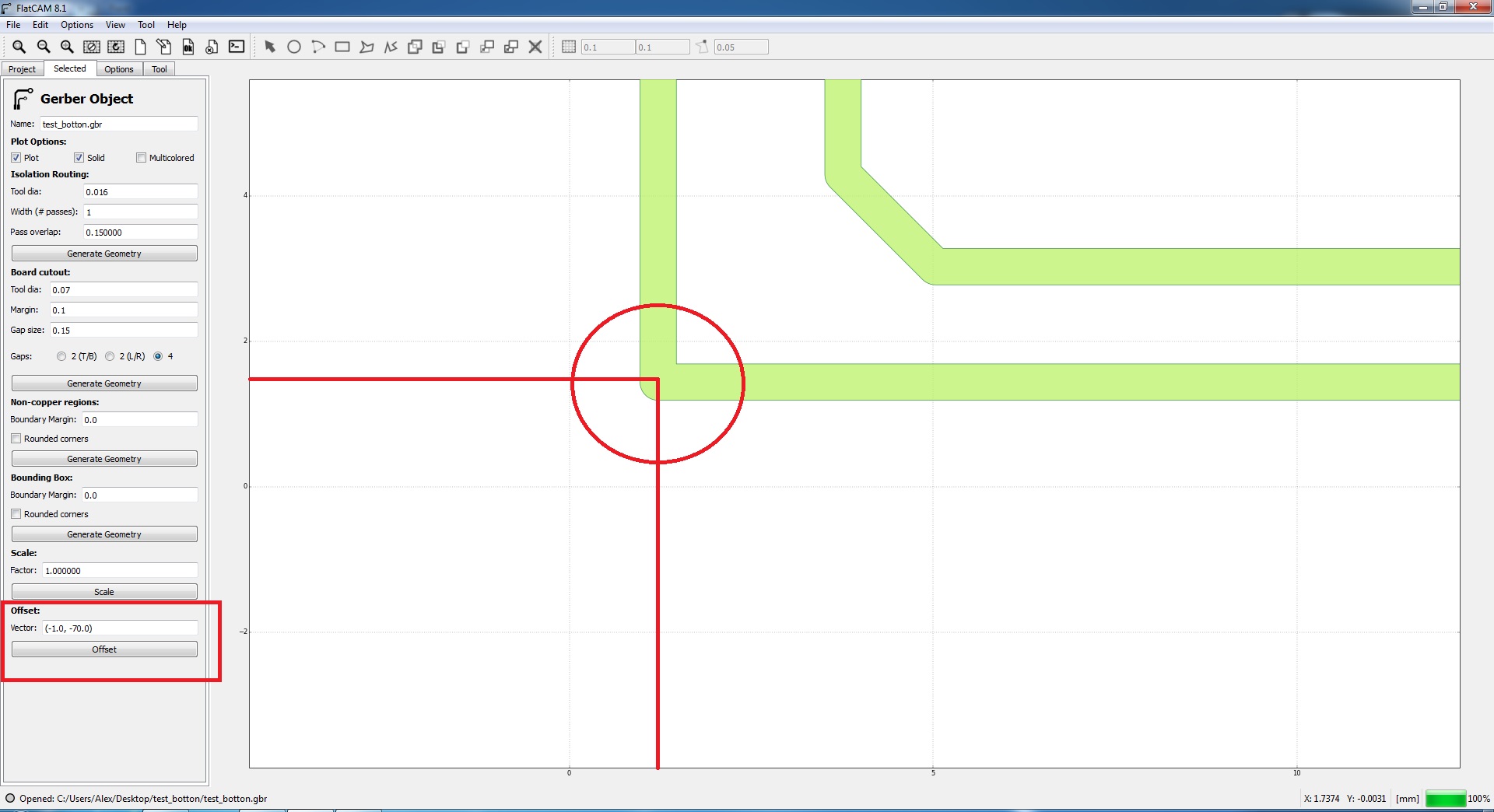Enable the Multicolored checkbox

point(141,158)
